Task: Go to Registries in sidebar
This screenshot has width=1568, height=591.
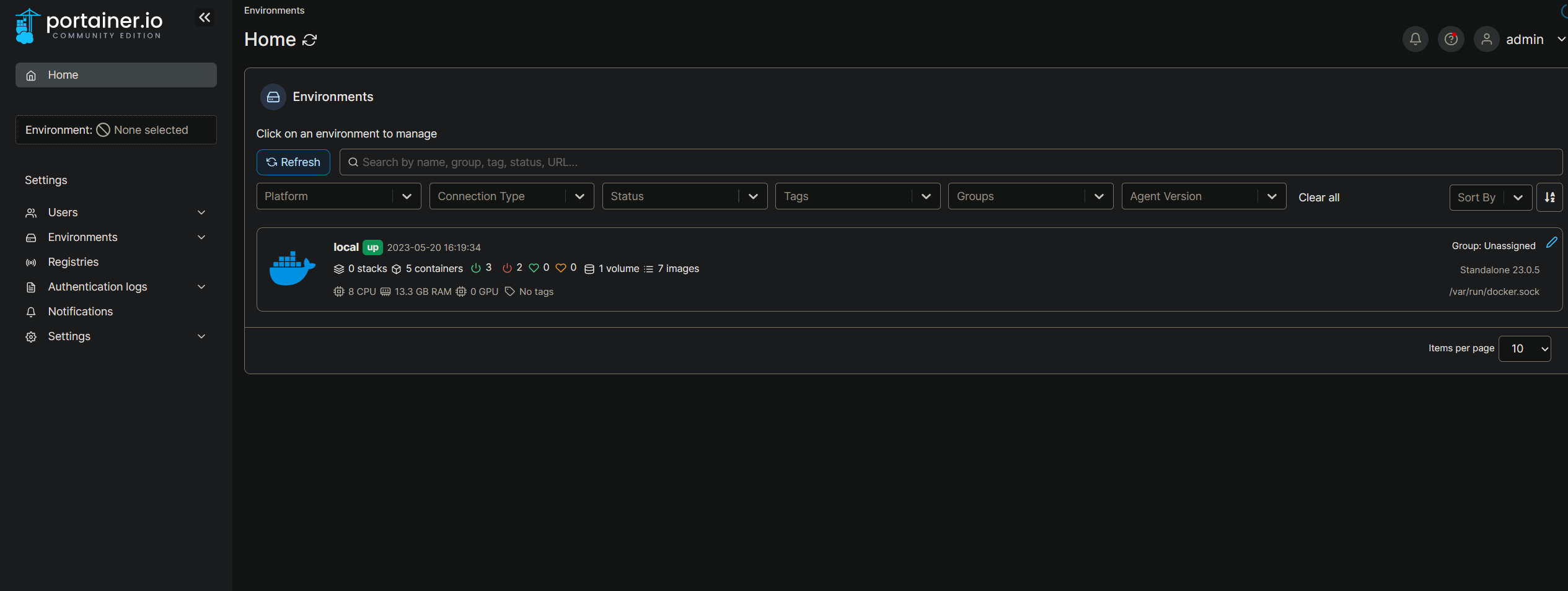Action: coord(73,262)
